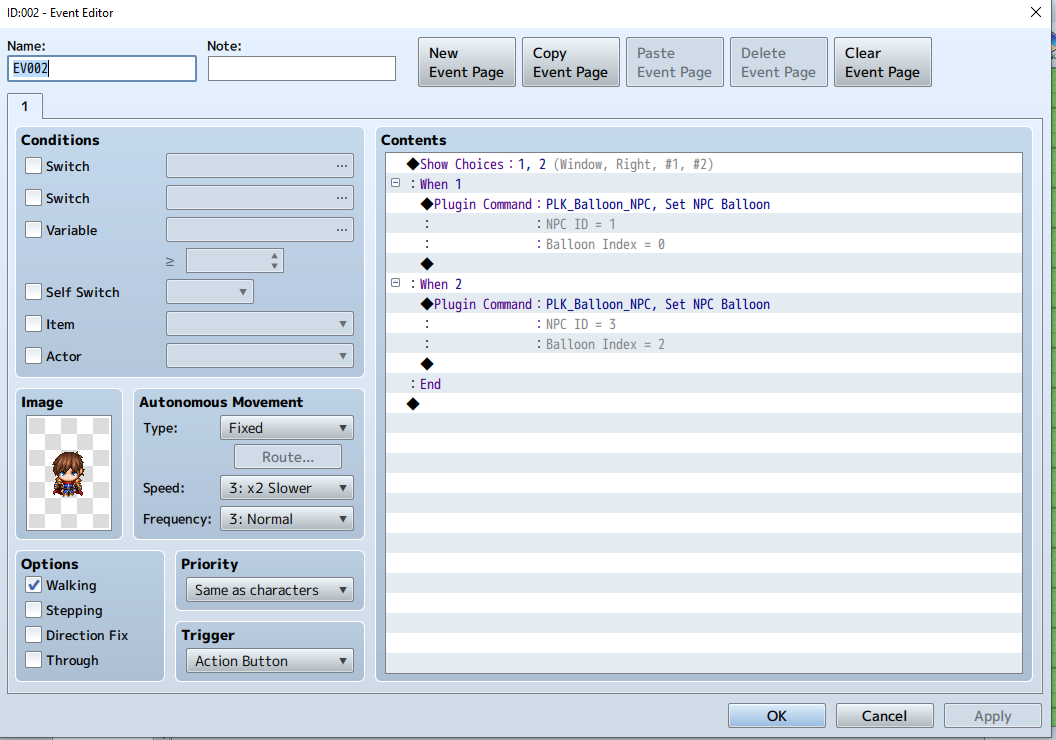Open the movement Type Fixed dropdown
Screen dimensions: 1056x740
(x=287, y=428)
